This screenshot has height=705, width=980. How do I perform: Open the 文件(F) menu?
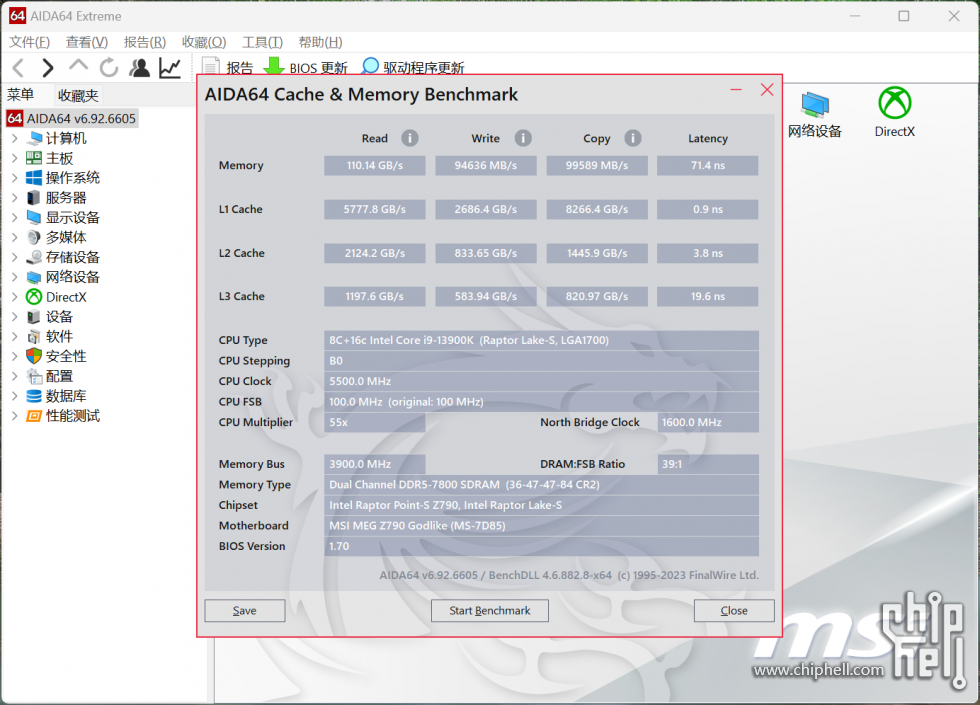[29, 42]
